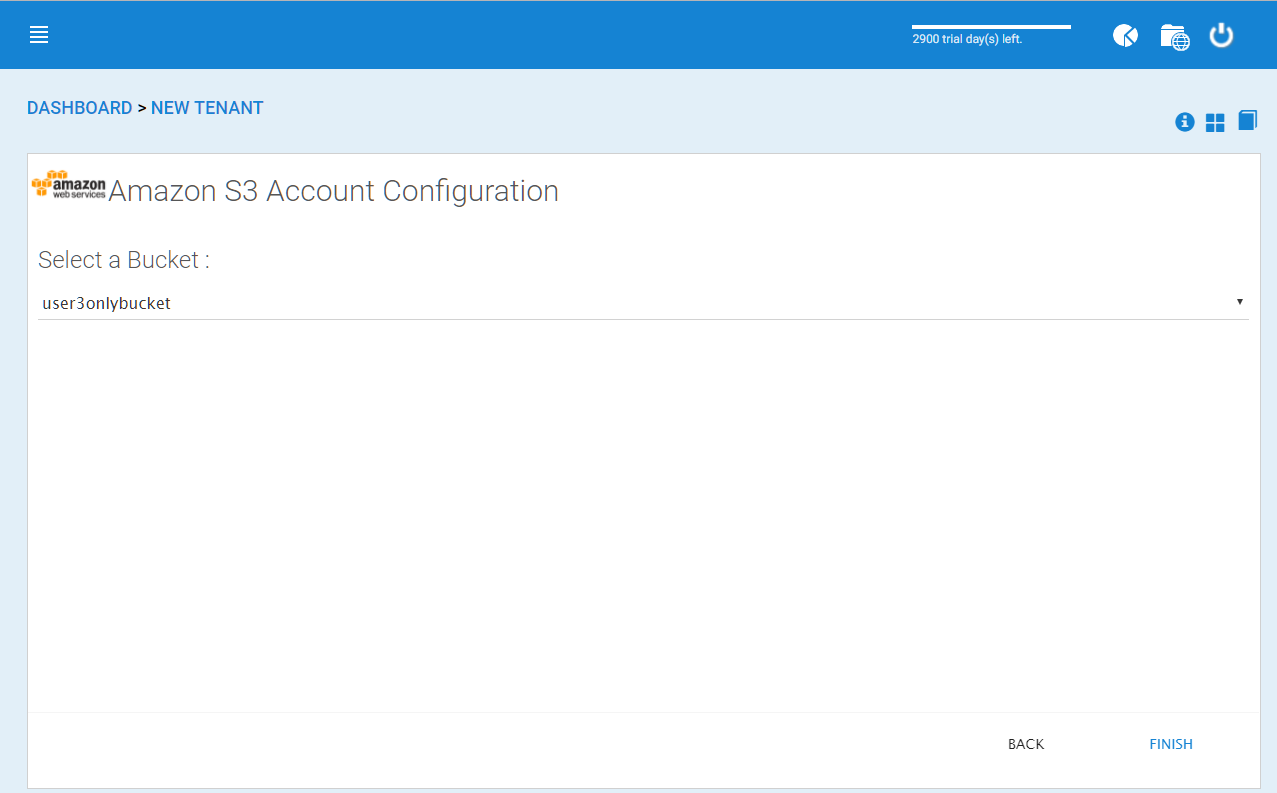The image size is (1277, 793).
Task: Click the 'Select a Bucket :' label
Action: click(x=124, y=260)
